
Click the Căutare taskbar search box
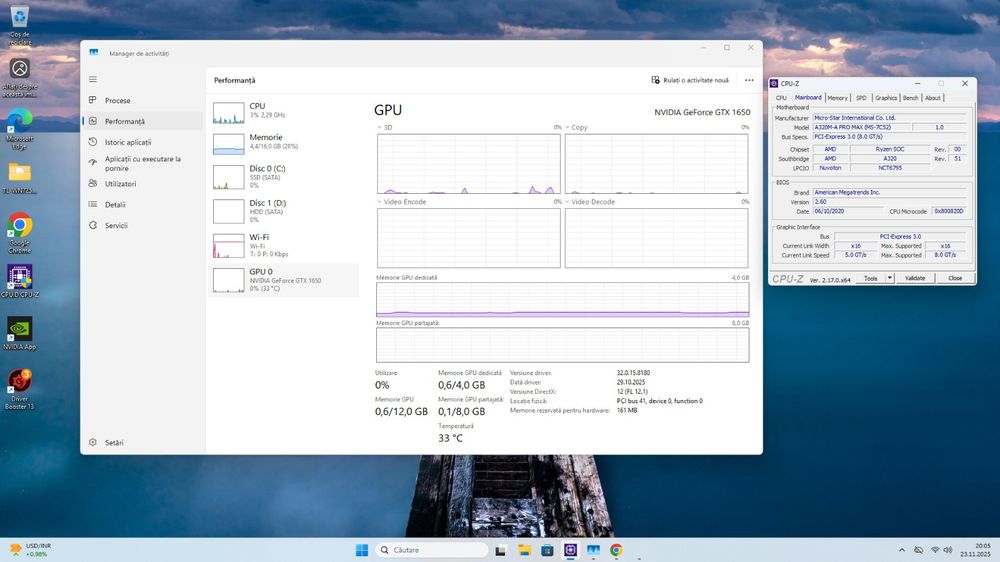[431, 550]
